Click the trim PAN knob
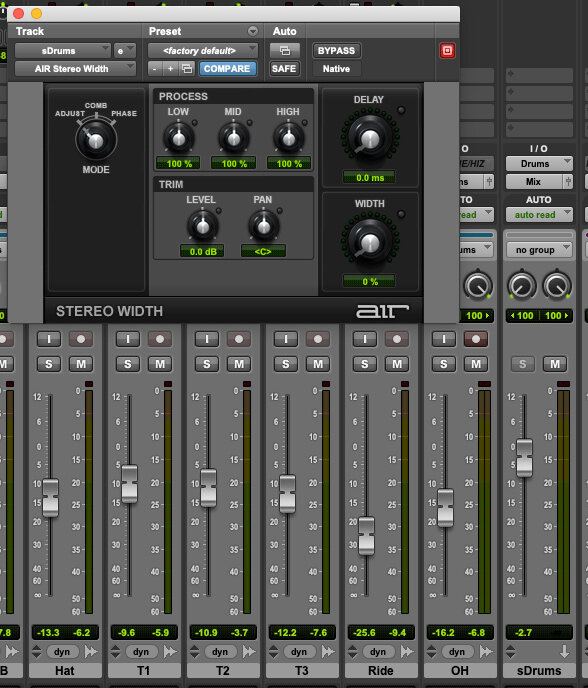 click(263, 226)
